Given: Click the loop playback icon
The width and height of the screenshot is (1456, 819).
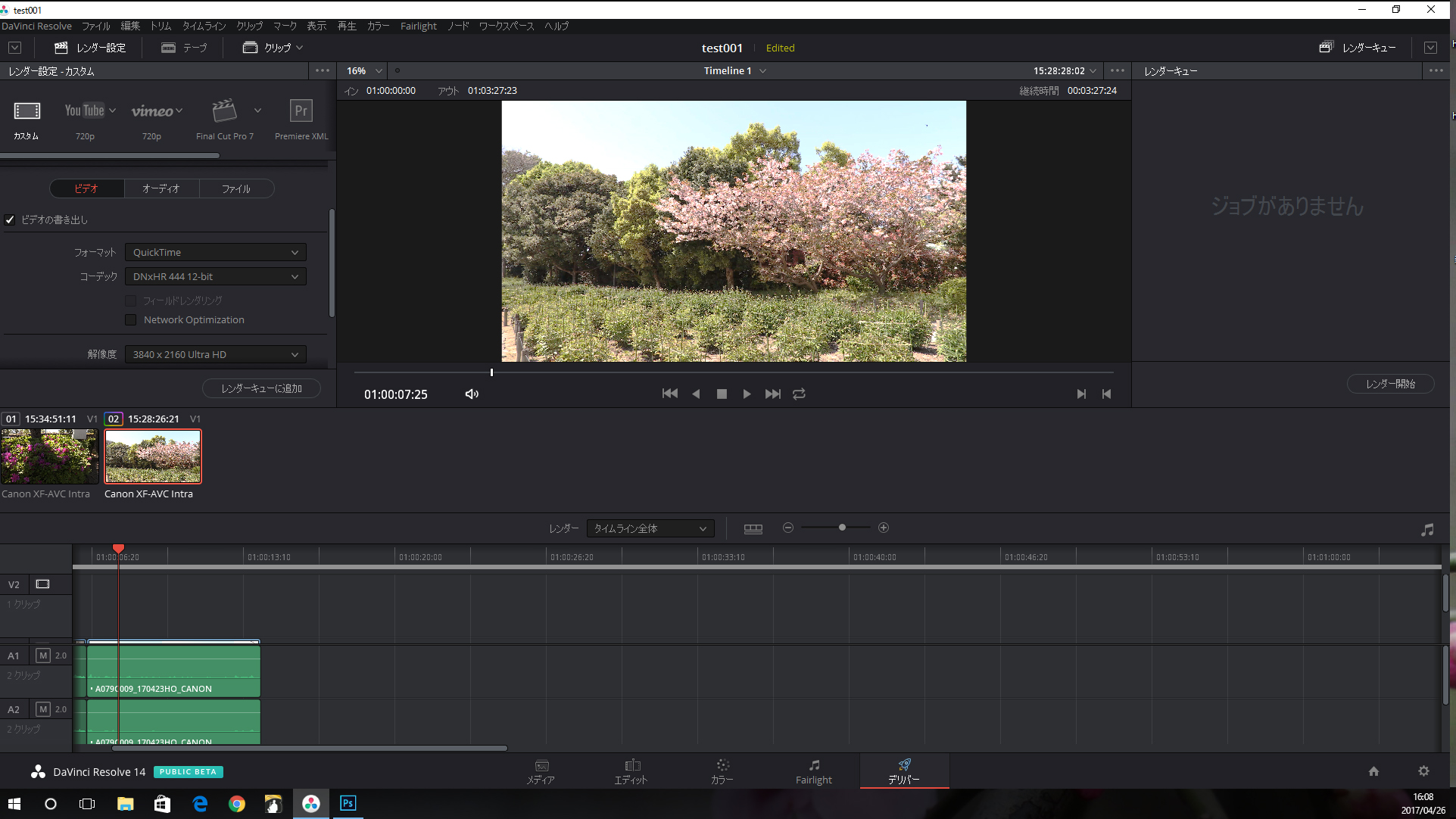Looking at the screenshot, I should coord(799,394).
